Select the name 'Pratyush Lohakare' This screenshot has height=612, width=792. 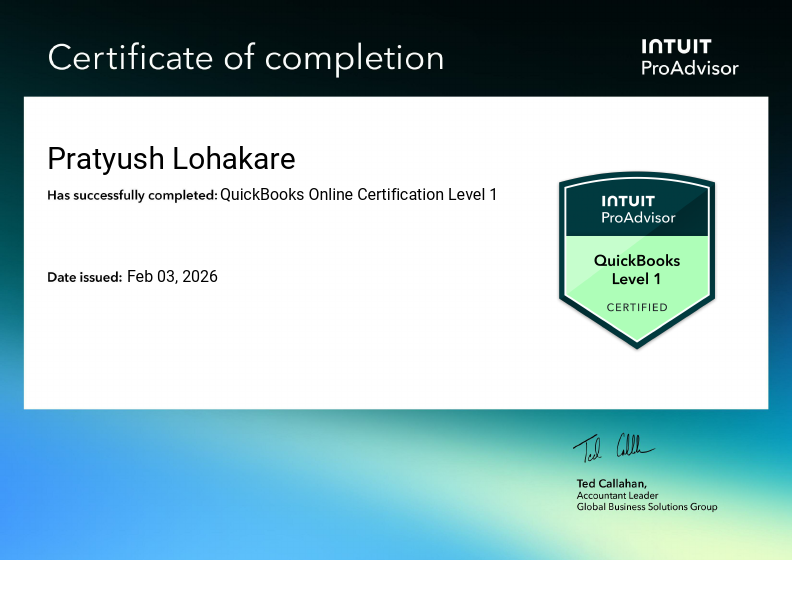point(171,159)
